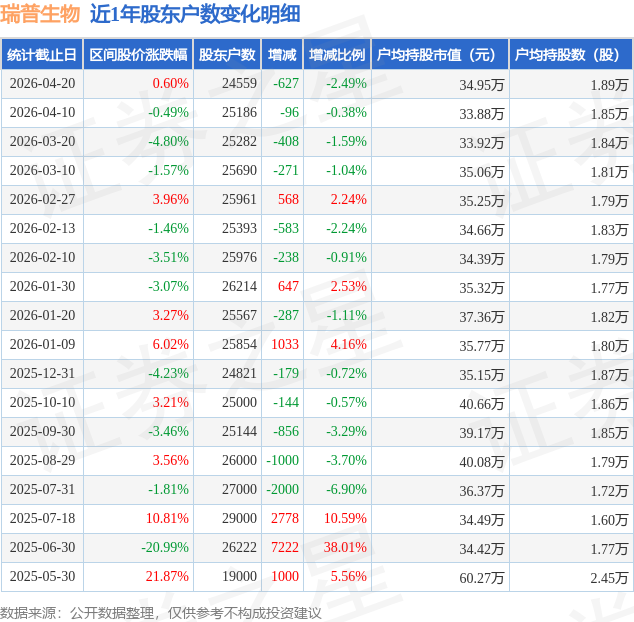The image size is (634, 622).
Task: Select the 增减 column header
Action: pyautogui.click(x=282, y=55)
